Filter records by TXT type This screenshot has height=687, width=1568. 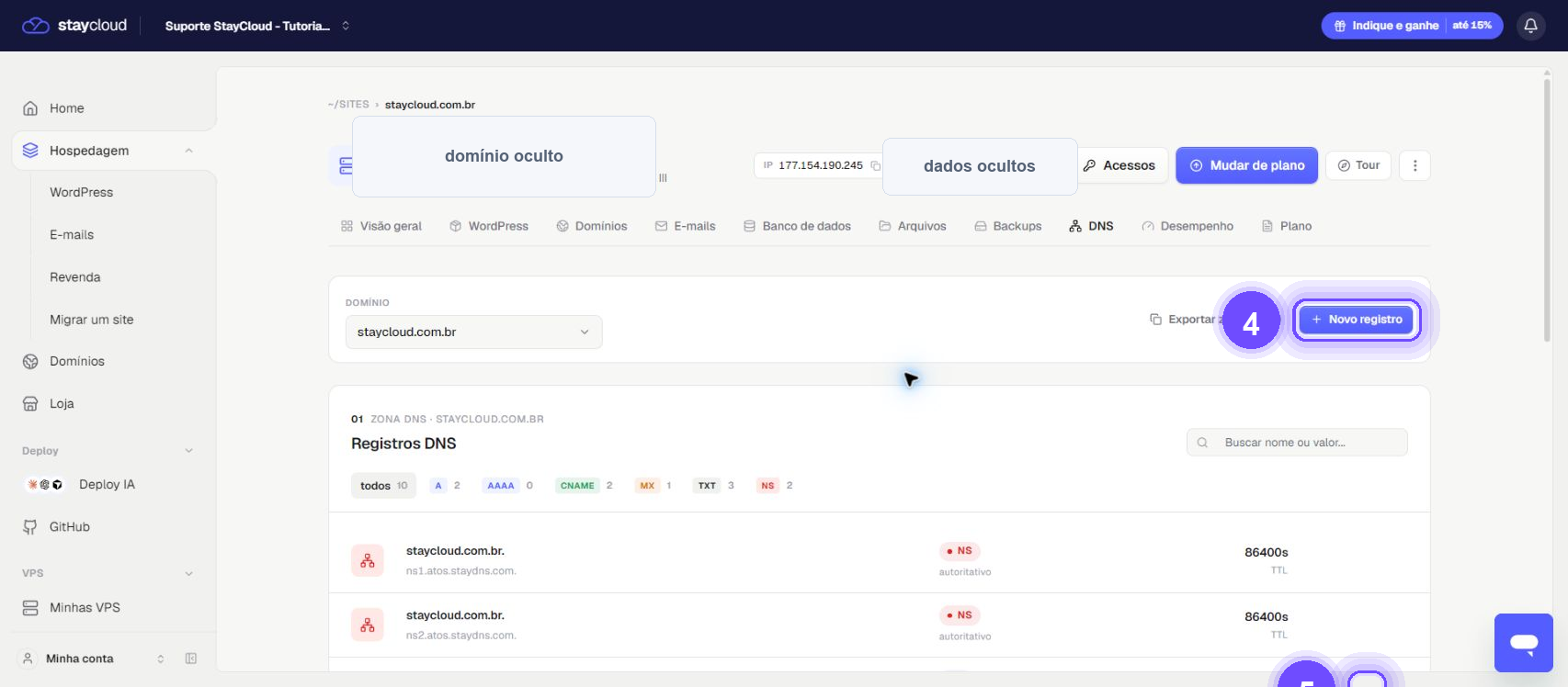[714, 486]
